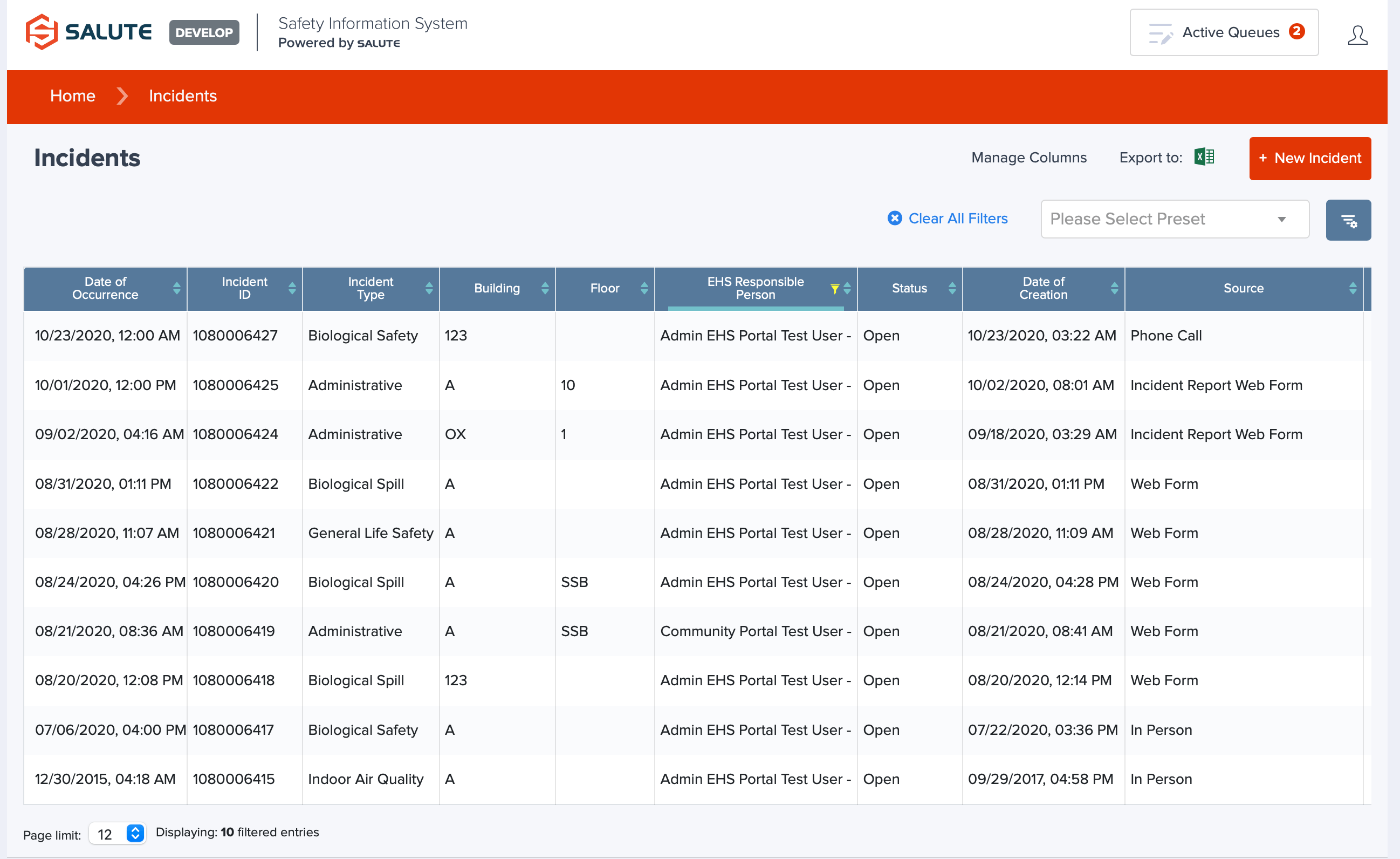Viewport: 1400px width, 859px height.
Task: Sort by Date of Occurrence column
Action: pyautogui.click(x=177, y=288)
